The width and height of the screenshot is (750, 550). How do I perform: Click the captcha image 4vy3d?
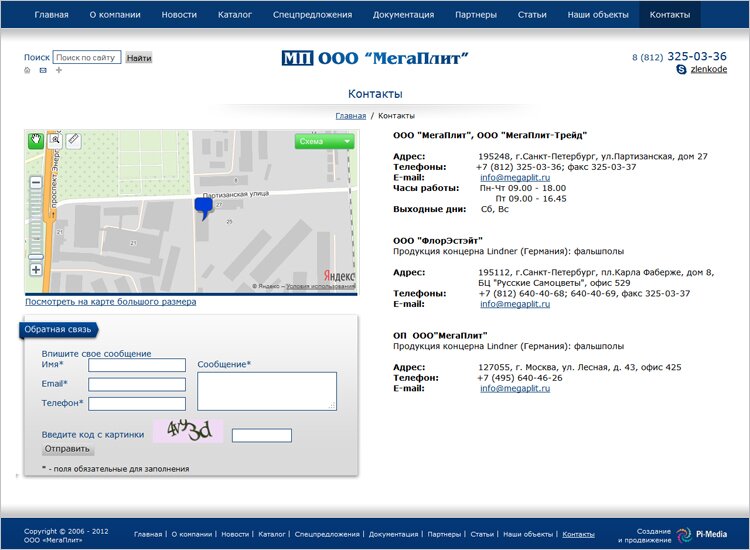[x=188, y=431]
